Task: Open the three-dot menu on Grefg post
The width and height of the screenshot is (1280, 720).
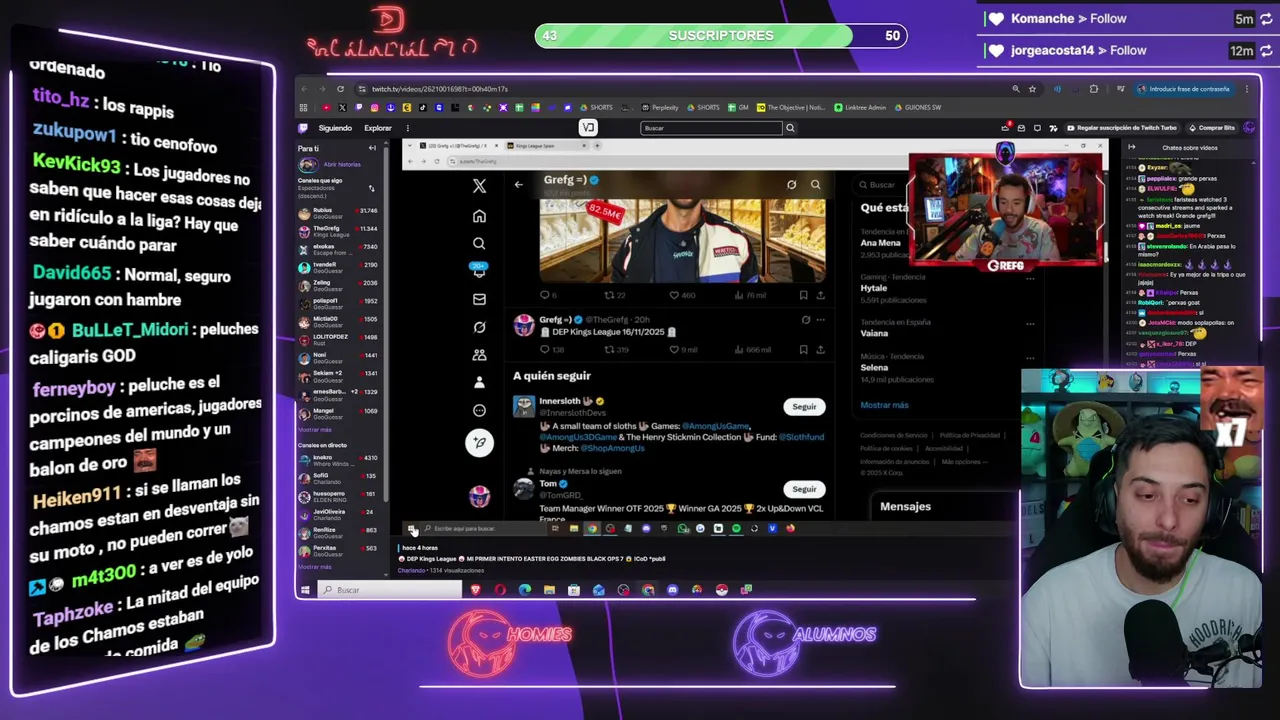Action: 820,320
